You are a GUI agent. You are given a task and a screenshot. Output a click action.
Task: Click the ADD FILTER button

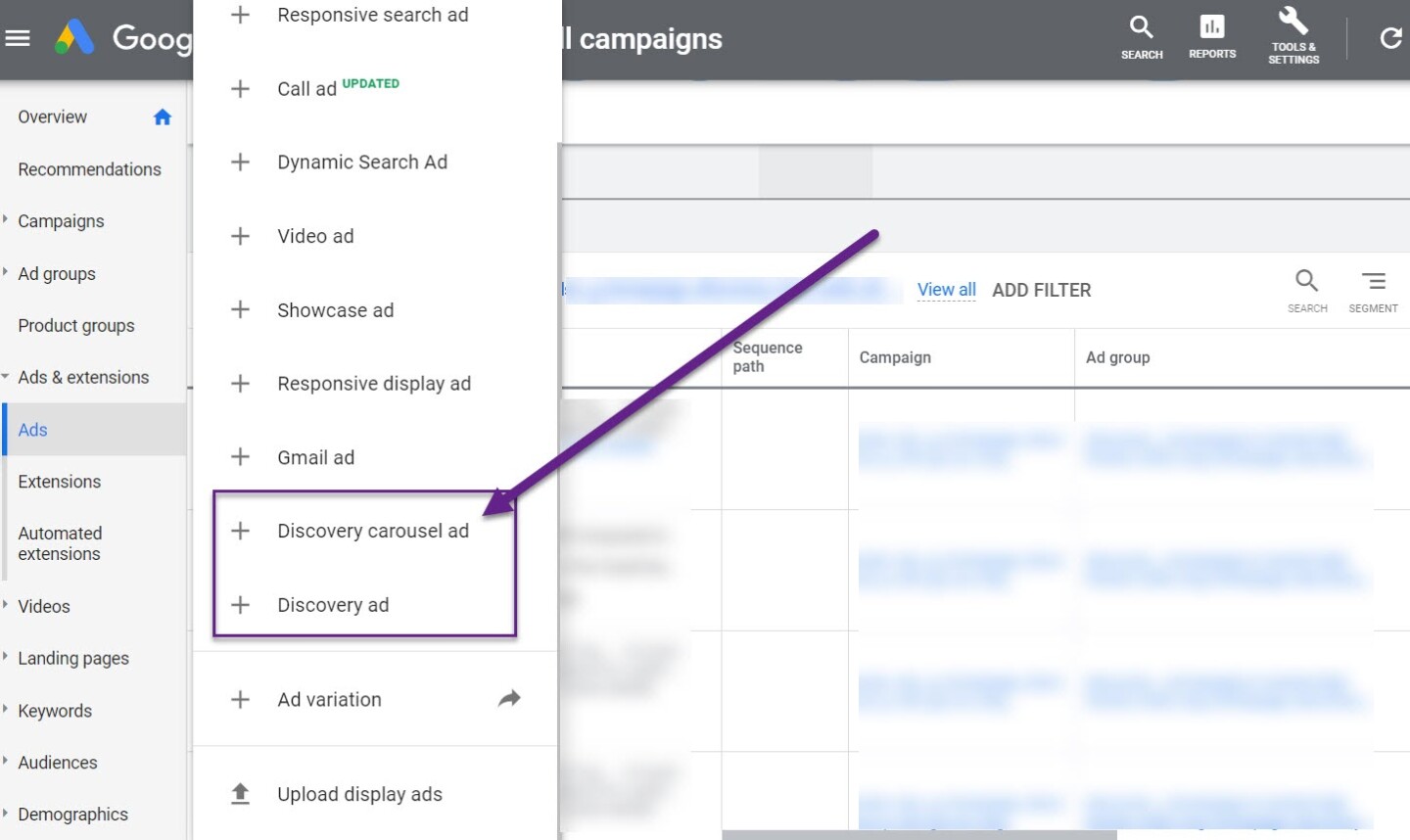pos(1041,290)
